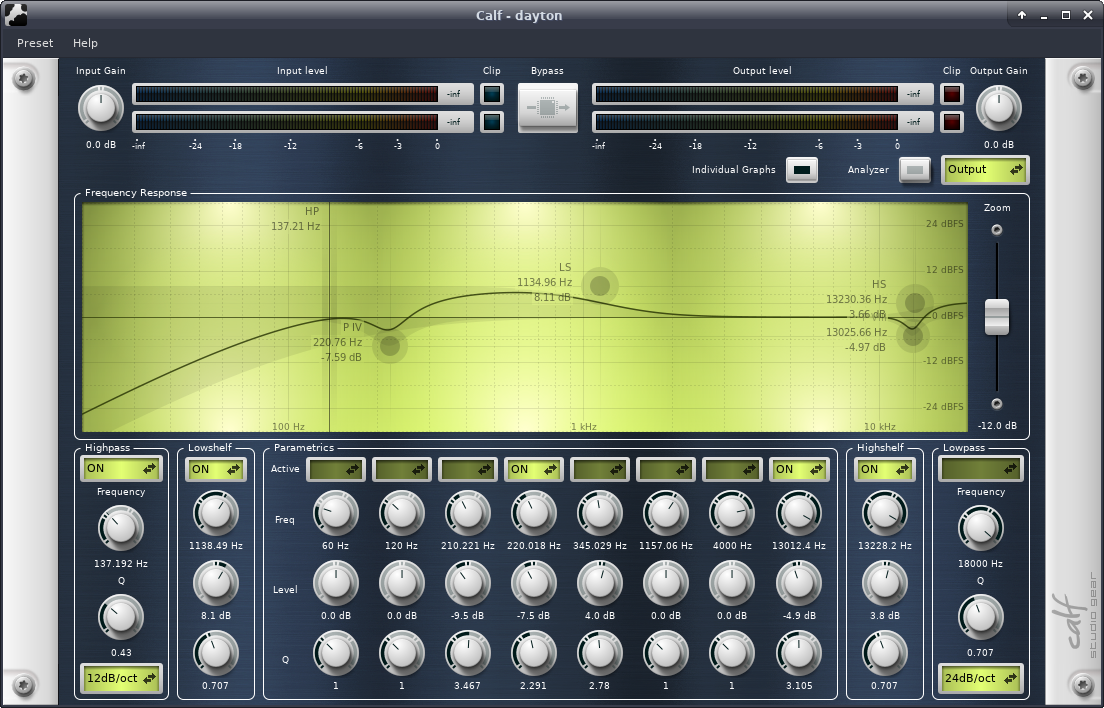Image resolution: width=1104 pixels, height=708 pixels.
Task: Disable the fourth parametric band ON toggle
Action: pos(534,469)
